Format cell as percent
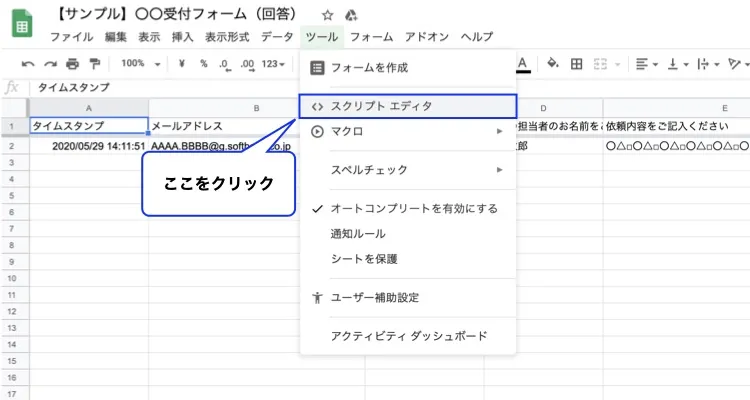 204,63
